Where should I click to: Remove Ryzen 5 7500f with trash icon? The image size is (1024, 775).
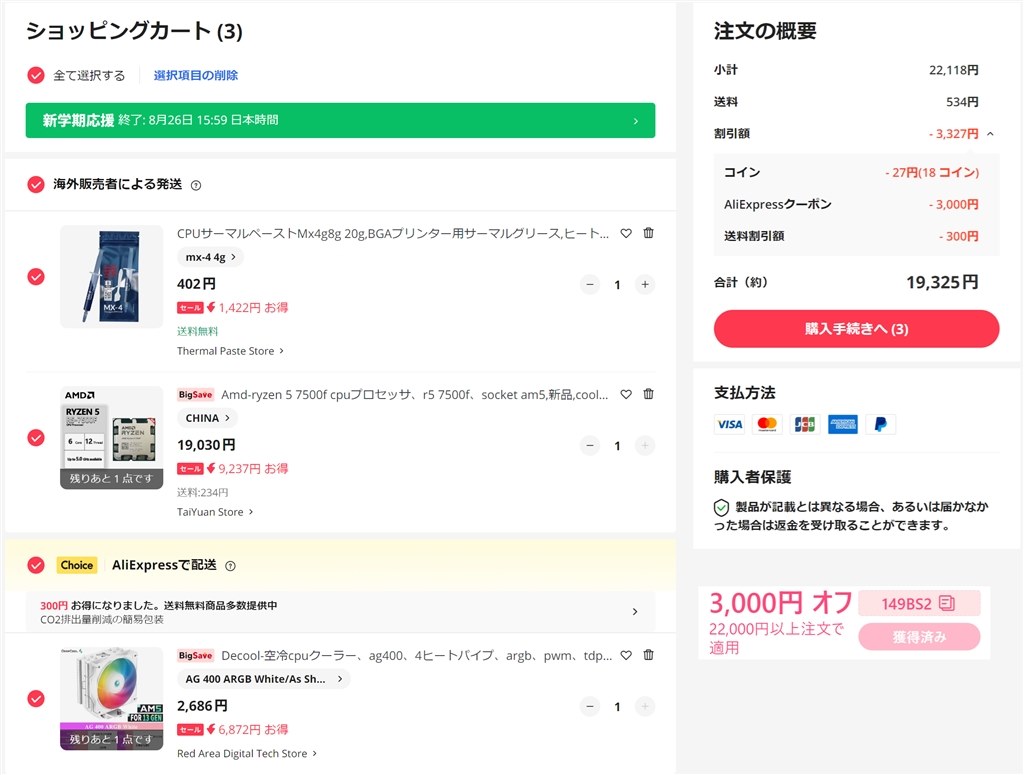click(648, 394)
